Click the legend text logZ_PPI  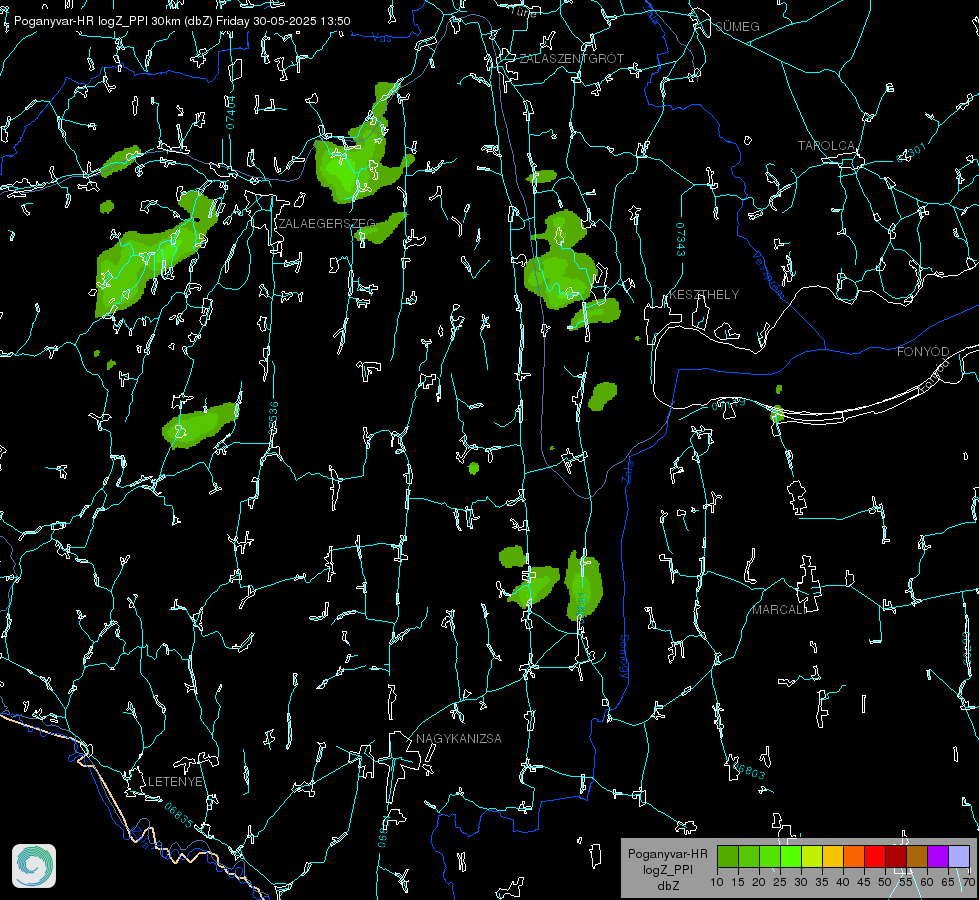click(x=667, y=869)
